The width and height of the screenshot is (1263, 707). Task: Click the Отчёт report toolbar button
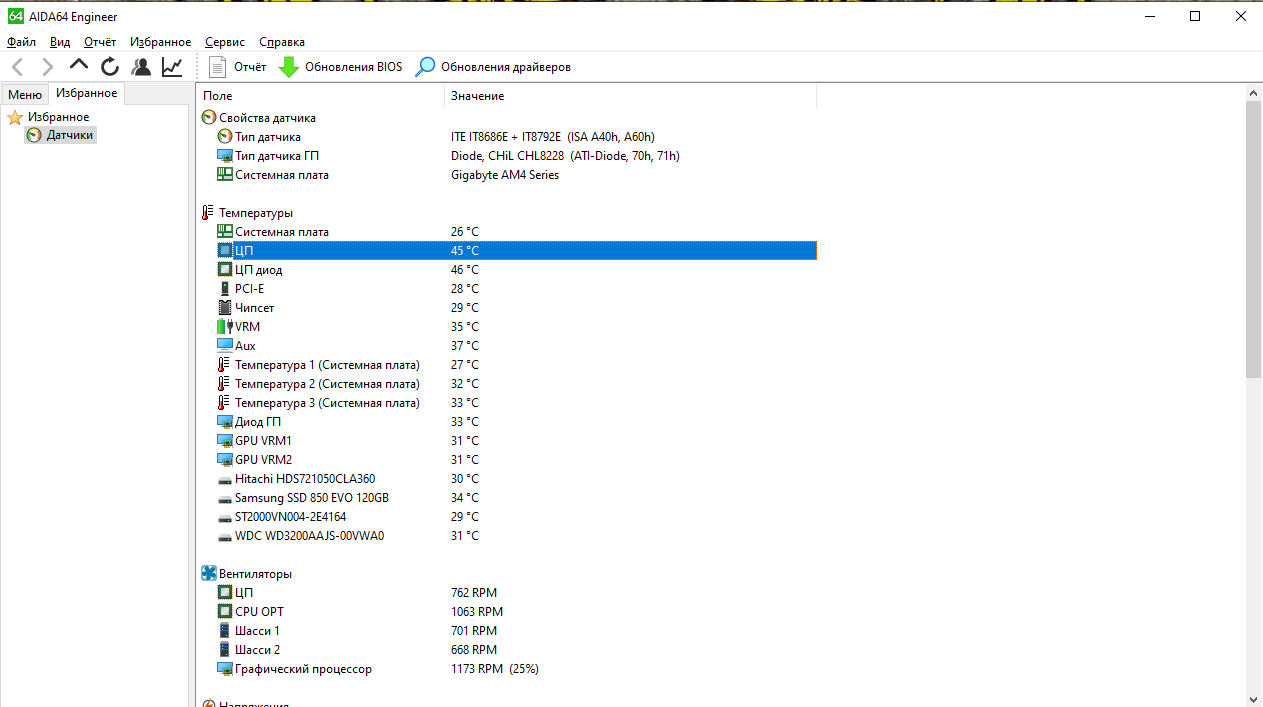tap(238, 67)
